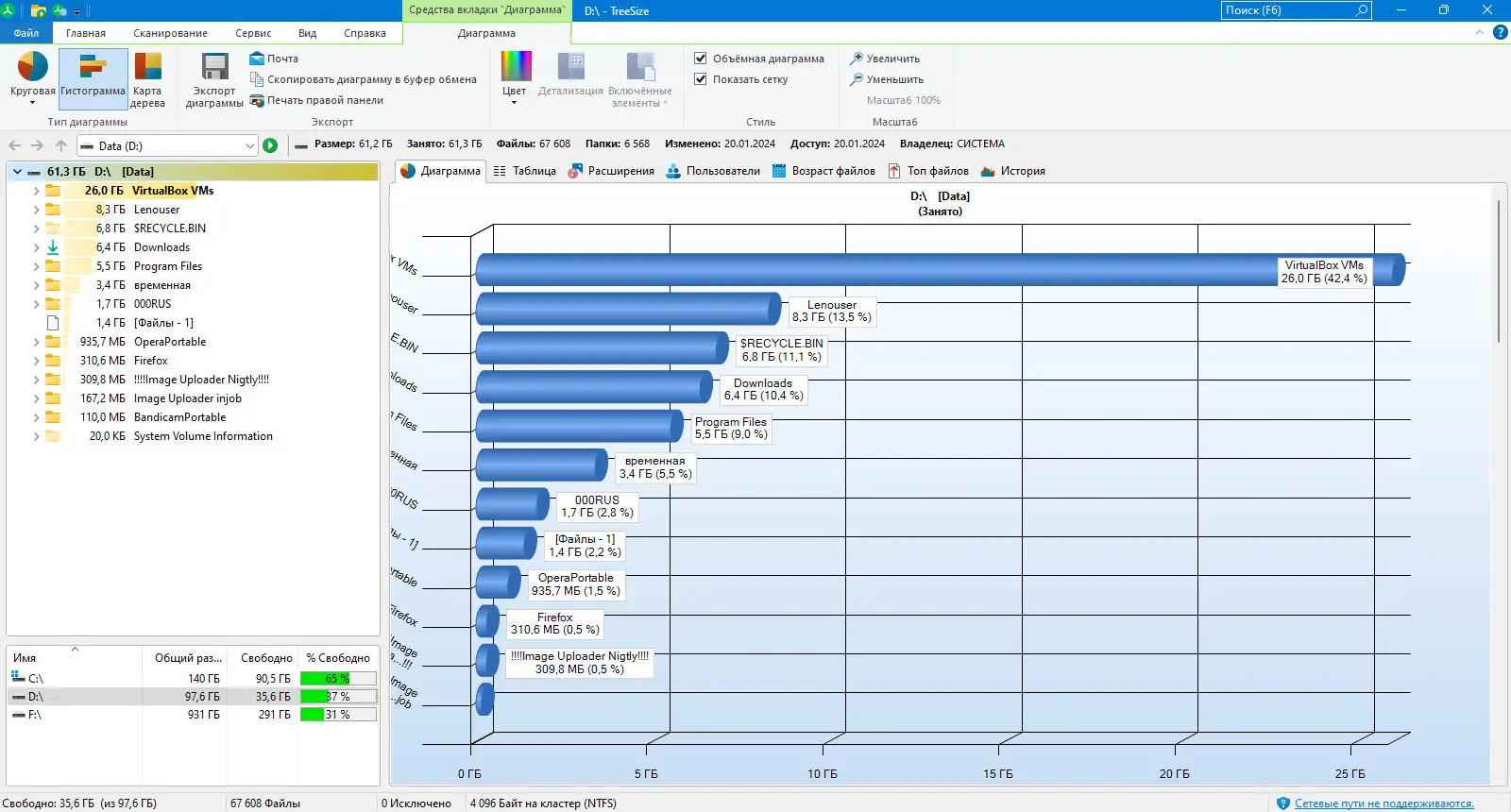
Task: Click the chart vertical scrollbar
Action: (x=1499, y=272)
